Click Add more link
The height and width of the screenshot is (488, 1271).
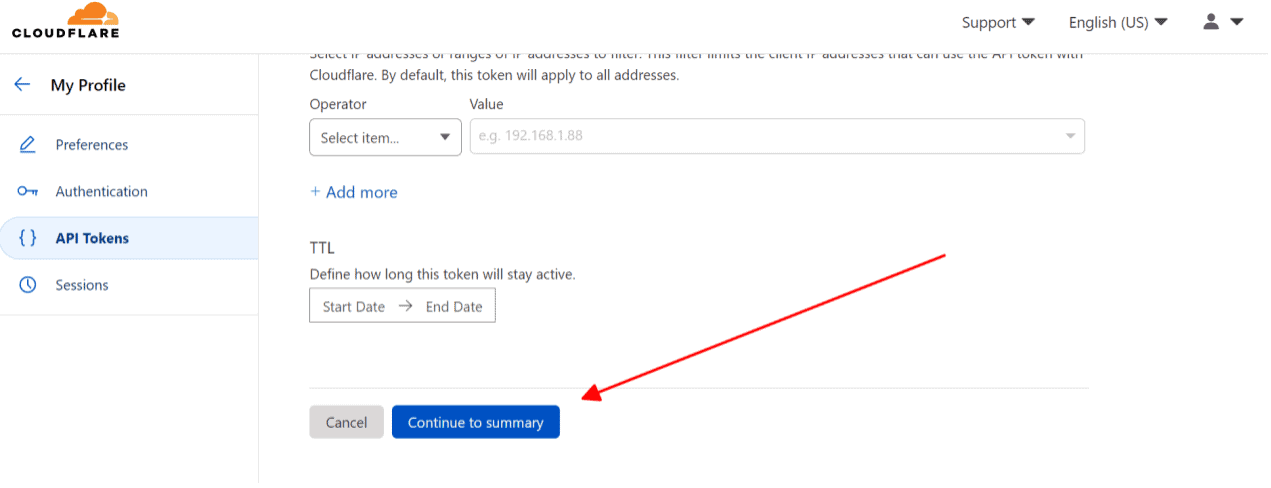coord(354,192)
